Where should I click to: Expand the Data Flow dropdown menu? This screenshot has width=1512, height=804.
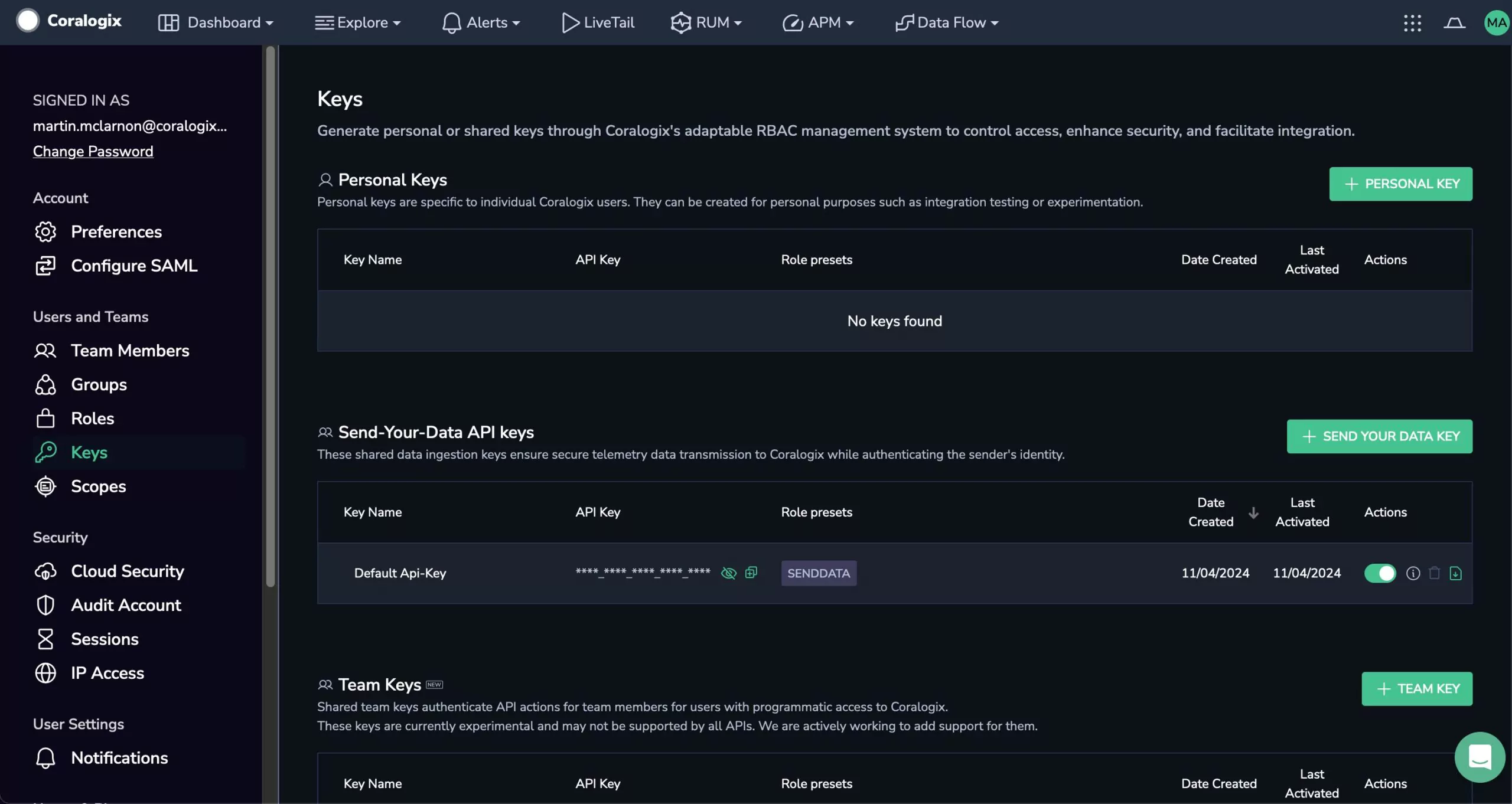947,23
